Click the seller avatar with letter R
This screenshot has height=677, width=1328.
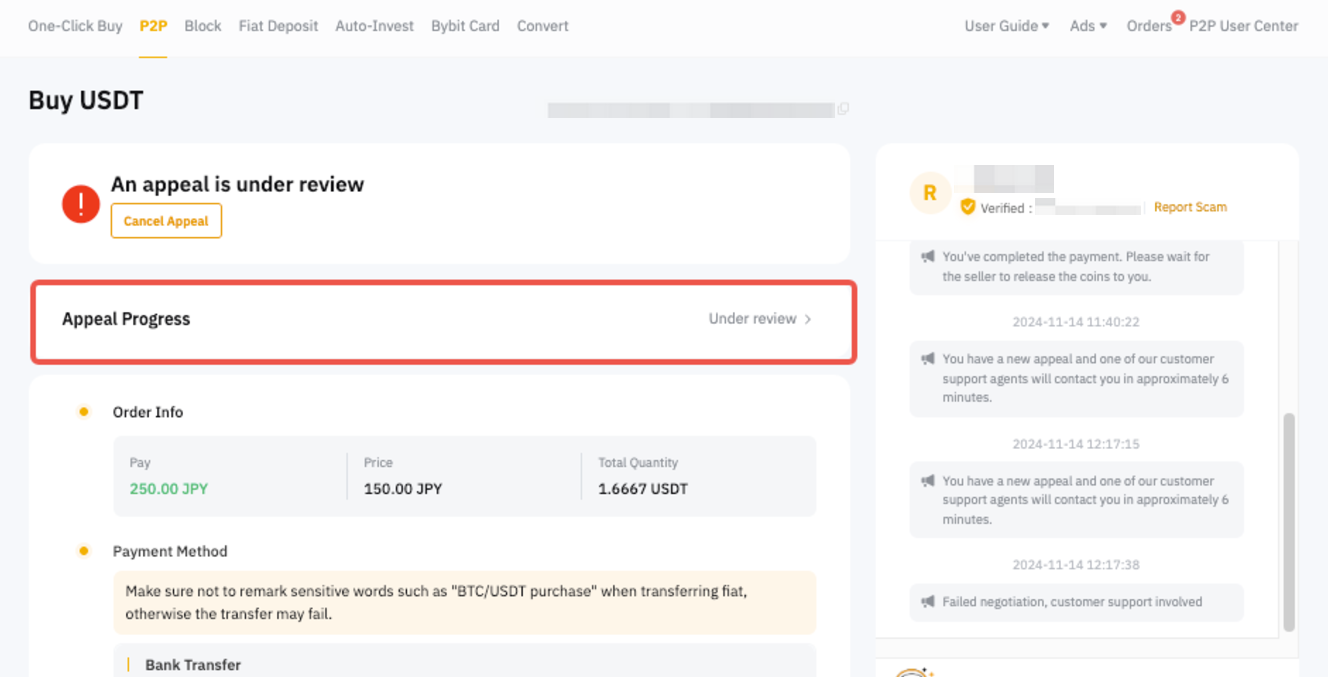pyautogui.click(x=929, y=193)
